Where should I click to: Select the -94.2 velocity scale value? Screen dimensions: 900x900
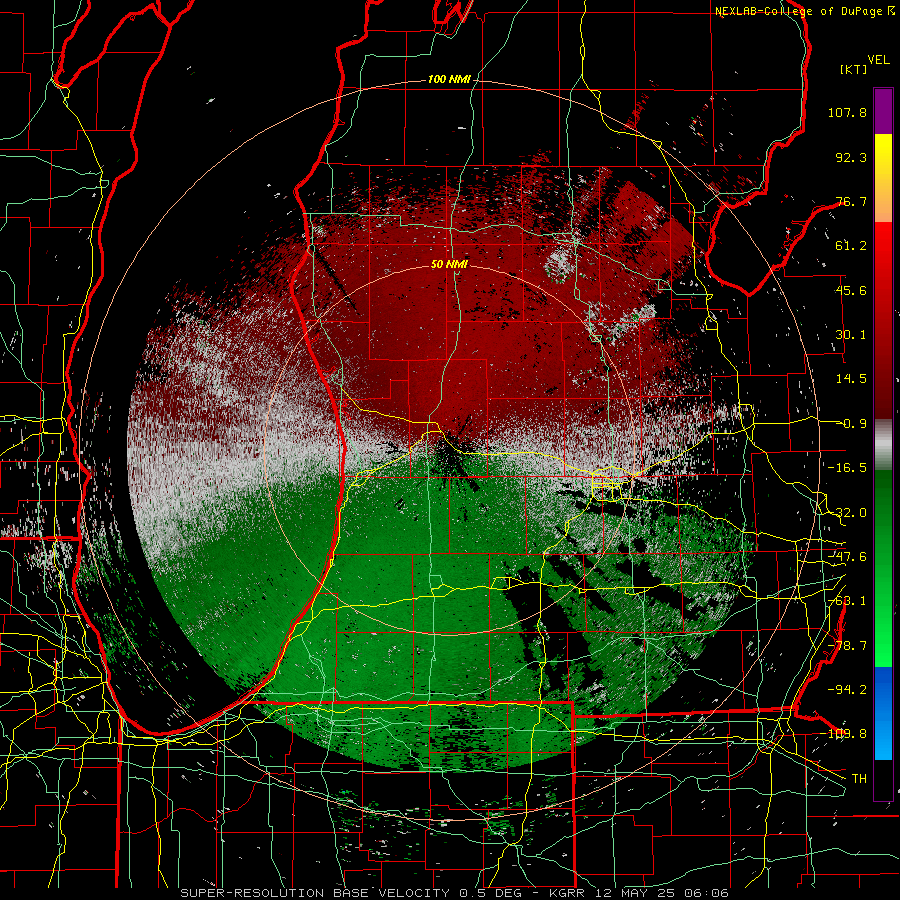pos(847,690)
